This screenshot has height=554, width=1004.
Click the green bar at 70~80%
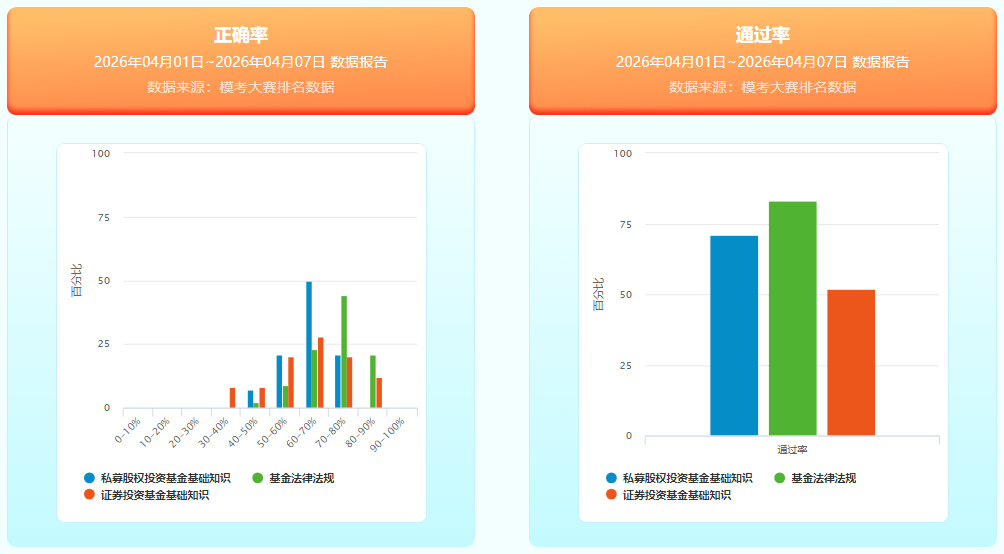click(x=344, y=352)
